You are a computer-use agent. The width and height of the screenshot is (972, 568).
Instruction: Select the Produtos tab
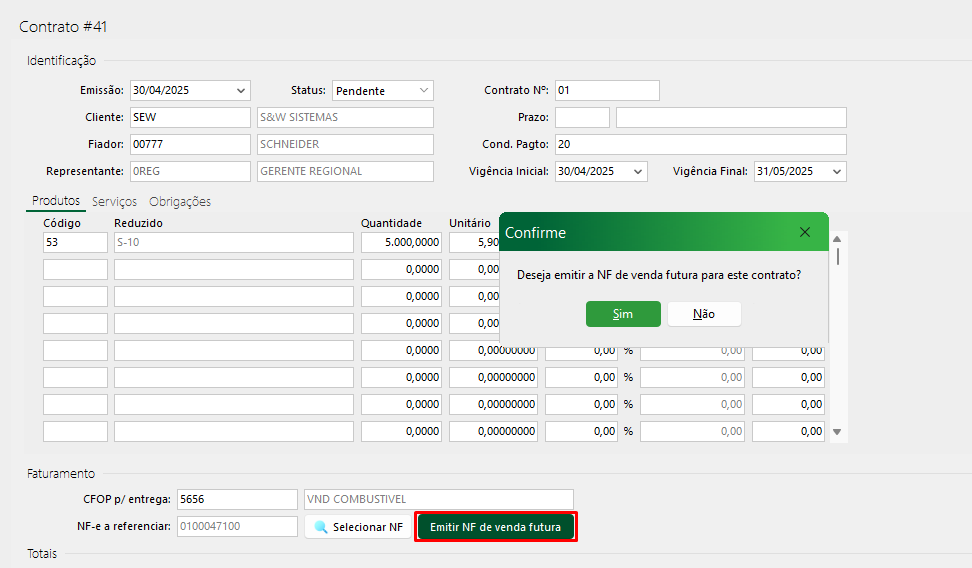(56, 201)
